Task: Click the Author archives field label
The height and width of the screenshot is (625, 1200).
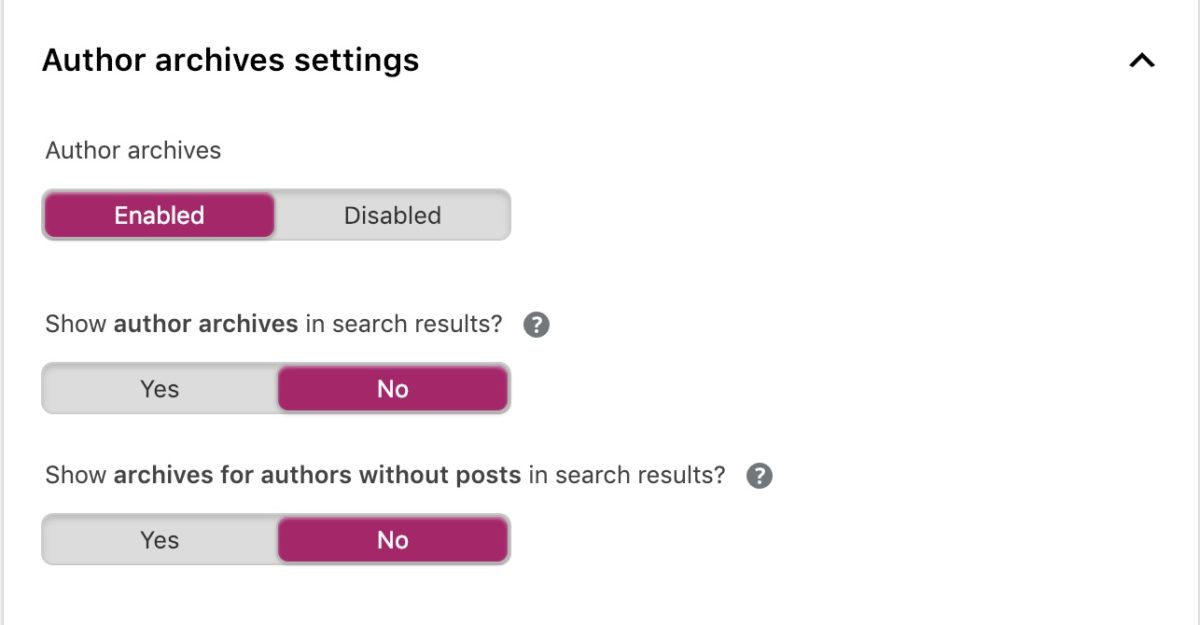Action: coord(133,151)
